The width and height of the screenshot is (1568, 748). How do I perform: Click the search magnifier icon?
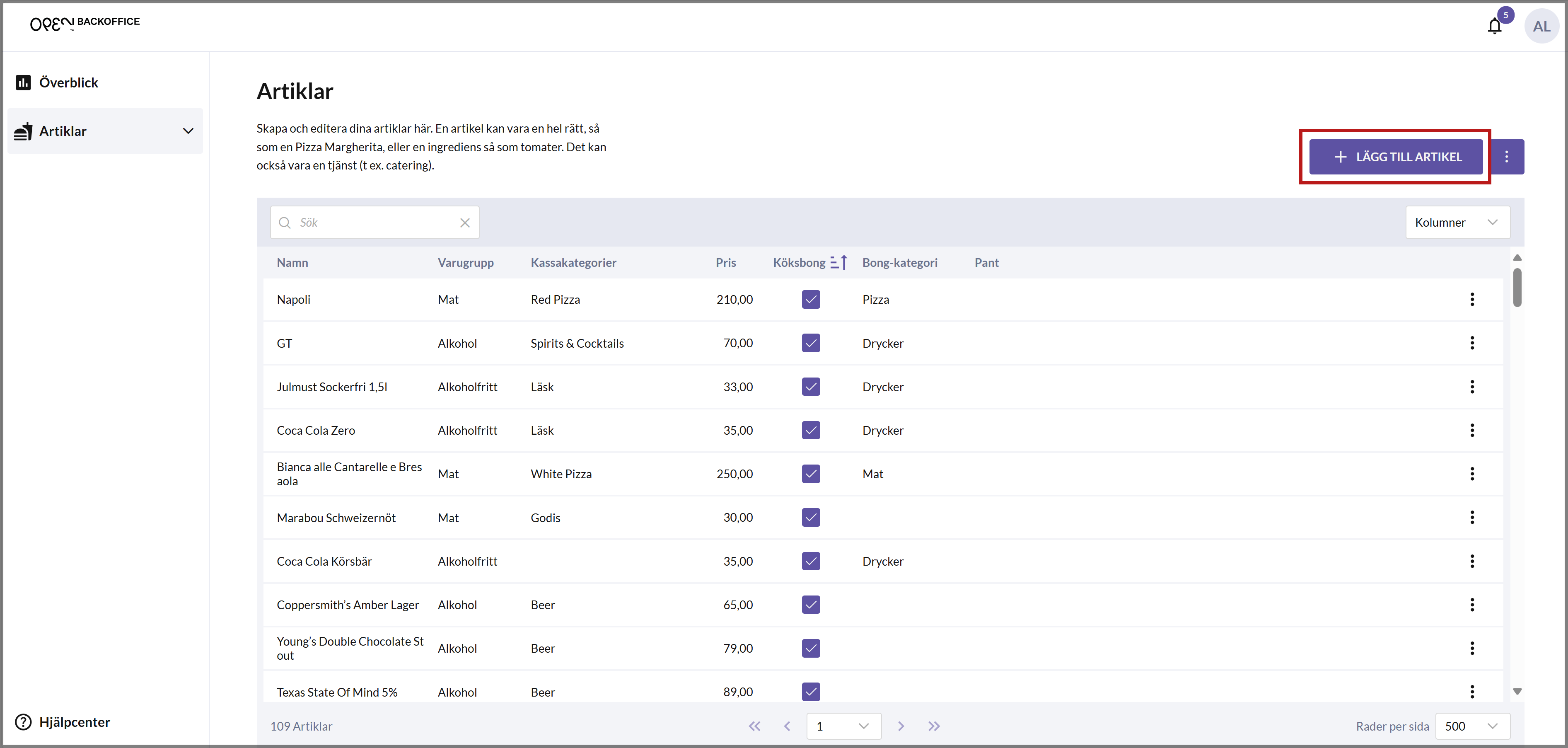(284, 223)
